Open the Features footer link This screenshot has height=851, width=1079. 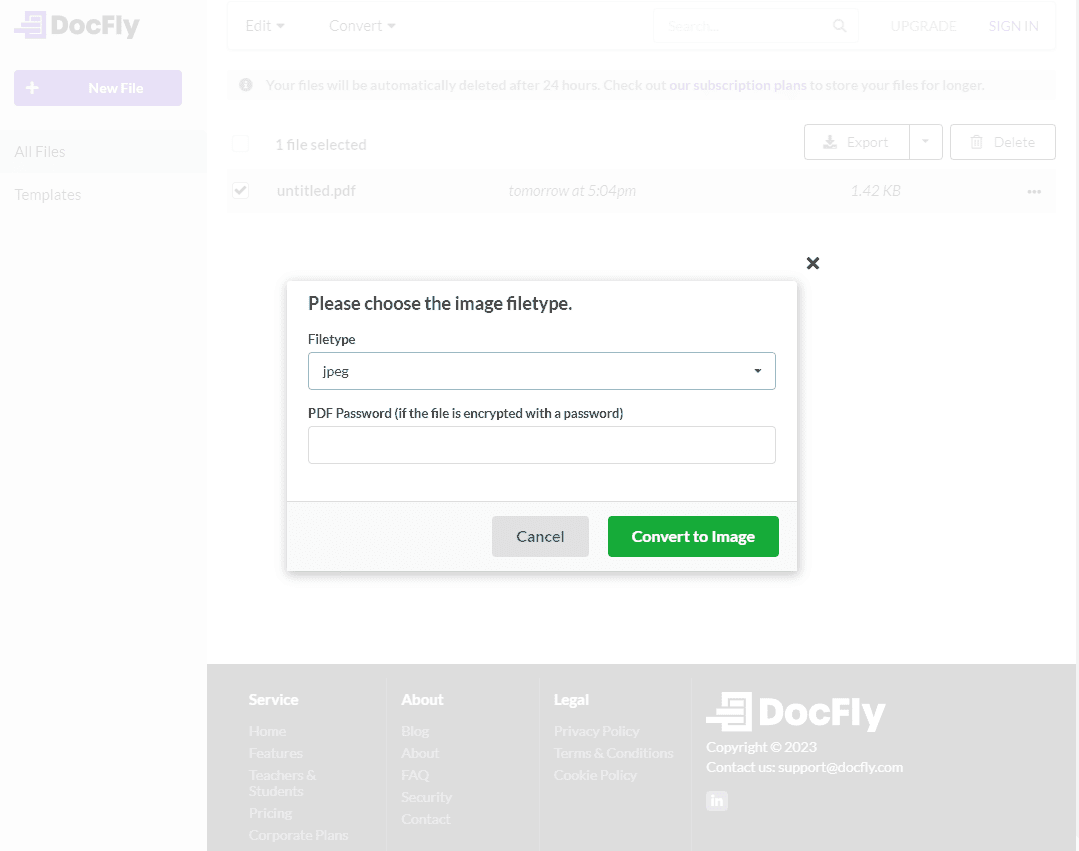click(275, 753)
